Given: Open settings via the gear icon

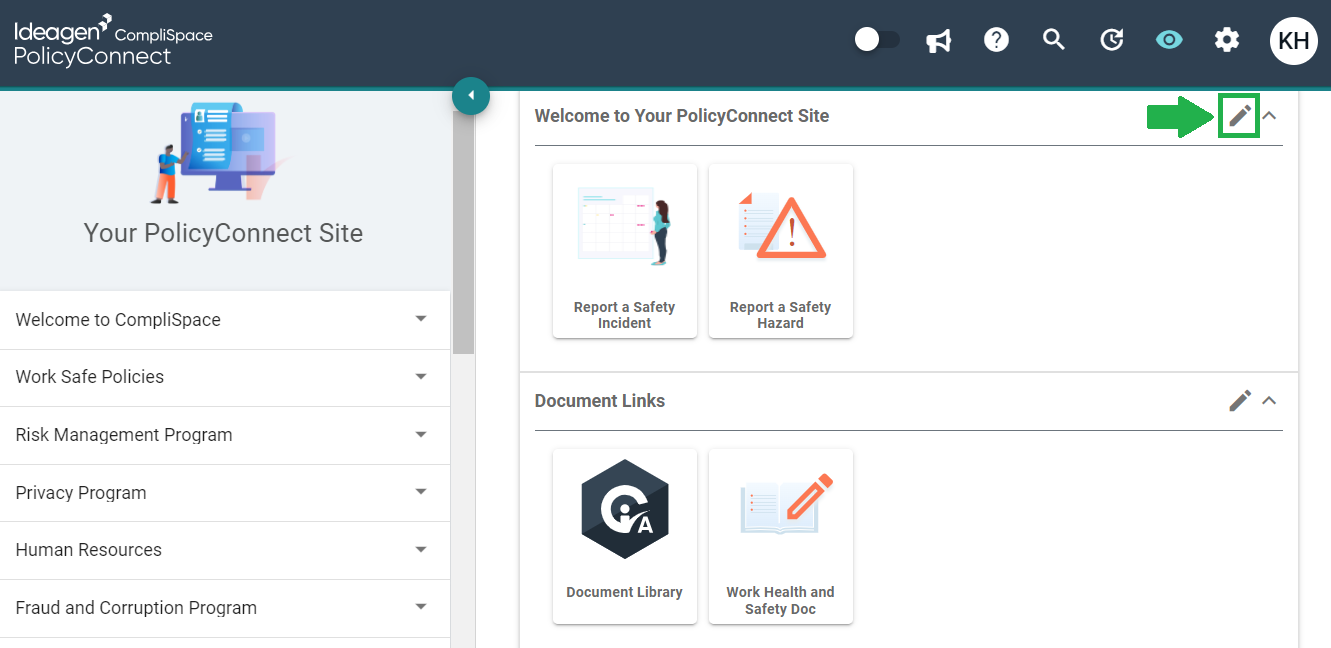Looking at the screenshot, I should coord(1227,40).
